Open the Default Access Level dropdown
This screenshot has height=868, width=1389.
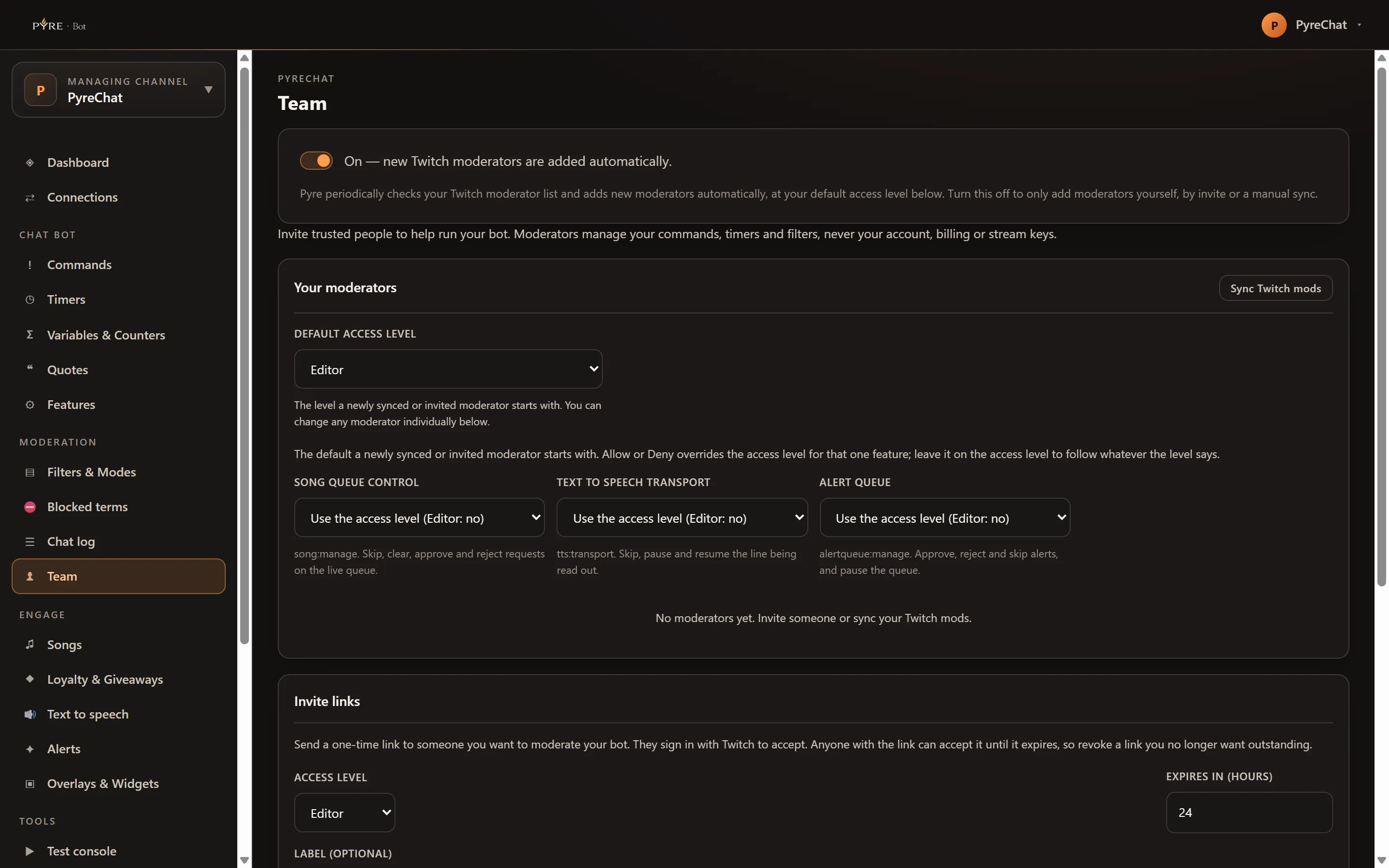pos(448,369)
